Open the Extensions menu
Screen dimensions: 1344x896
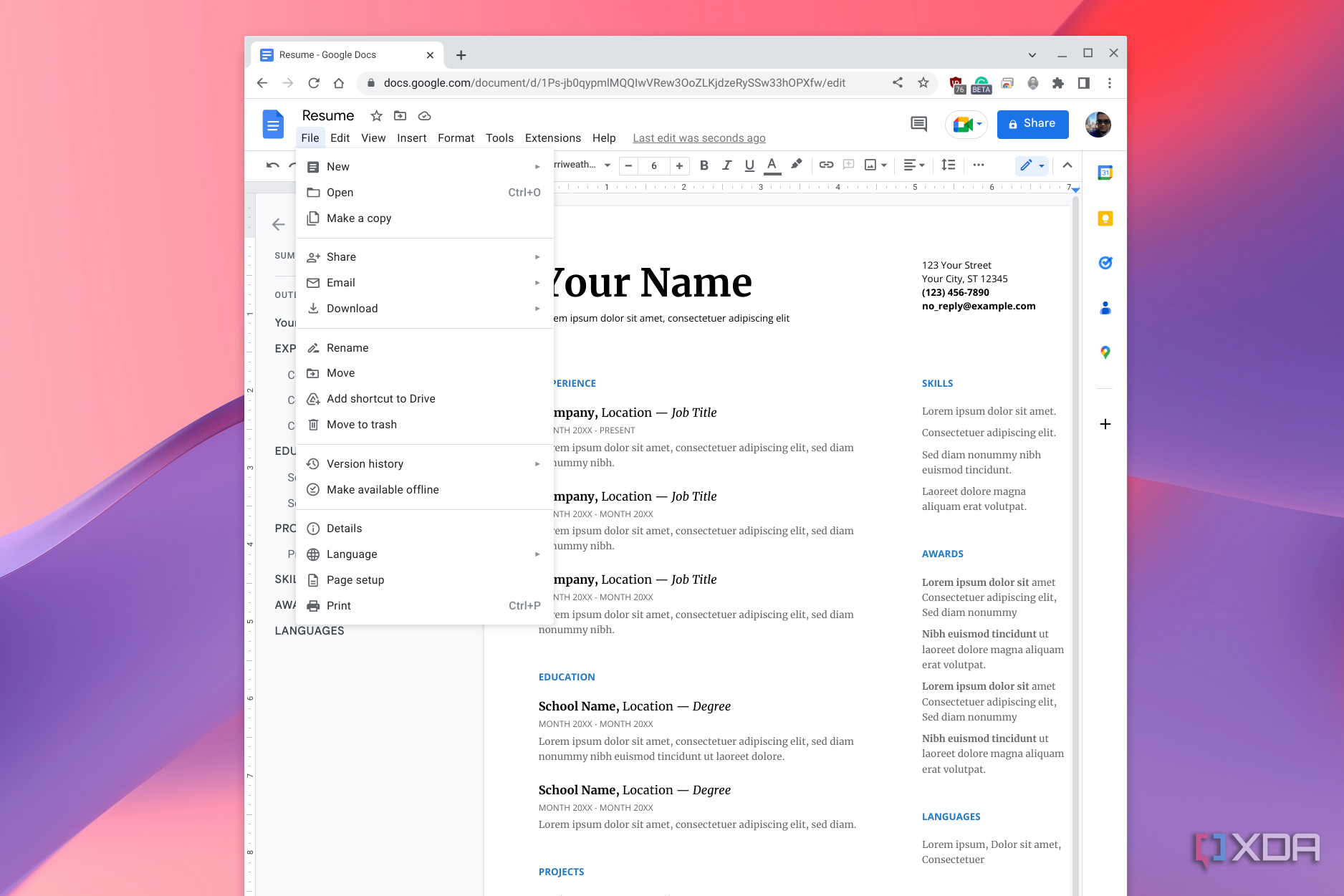click(552, 138)
